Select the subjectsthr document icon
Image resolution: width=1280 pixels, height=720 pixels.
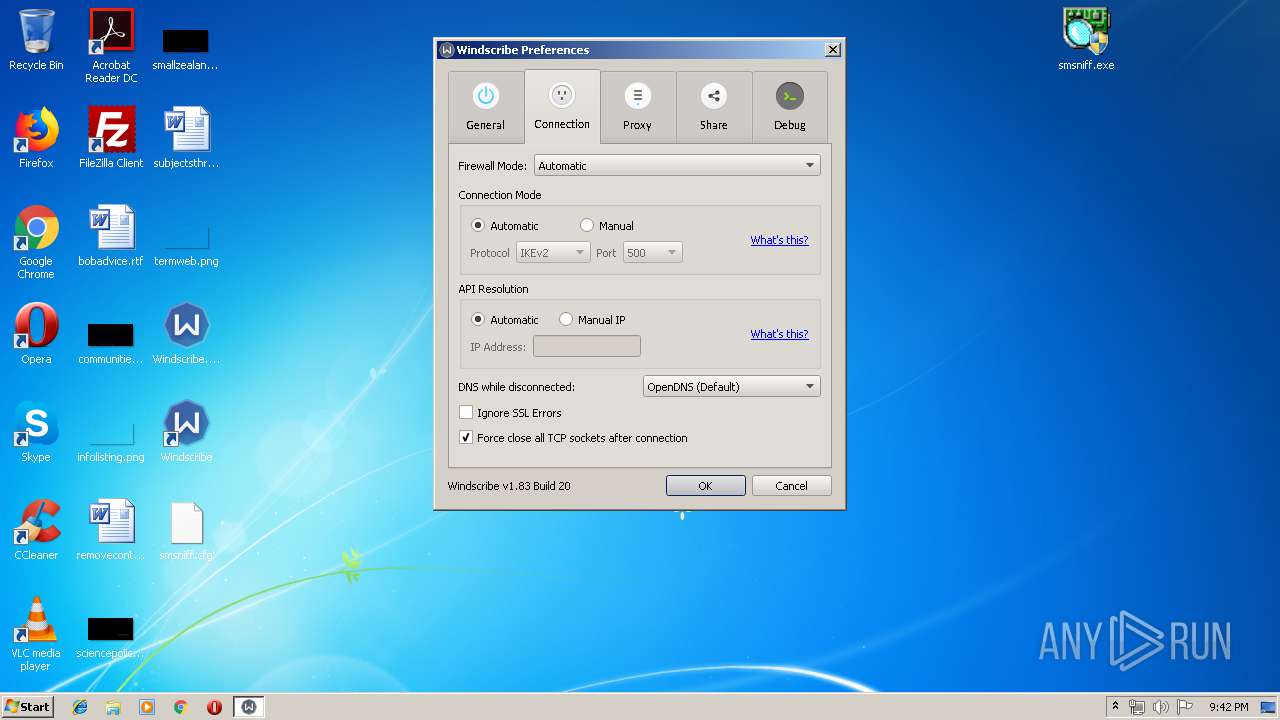186,137
